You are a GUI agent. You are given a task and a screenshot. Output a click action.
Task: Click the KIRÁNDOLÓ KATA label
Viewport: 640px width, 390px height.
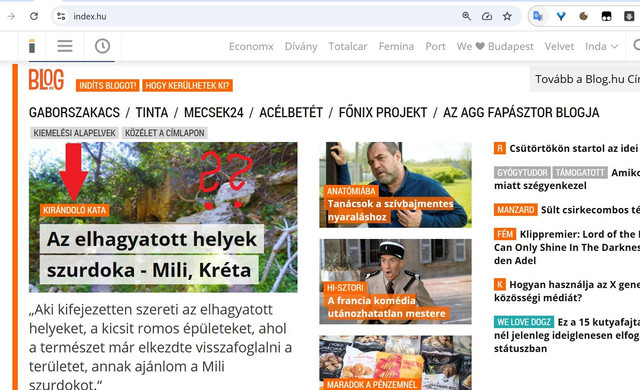(75, 210)
